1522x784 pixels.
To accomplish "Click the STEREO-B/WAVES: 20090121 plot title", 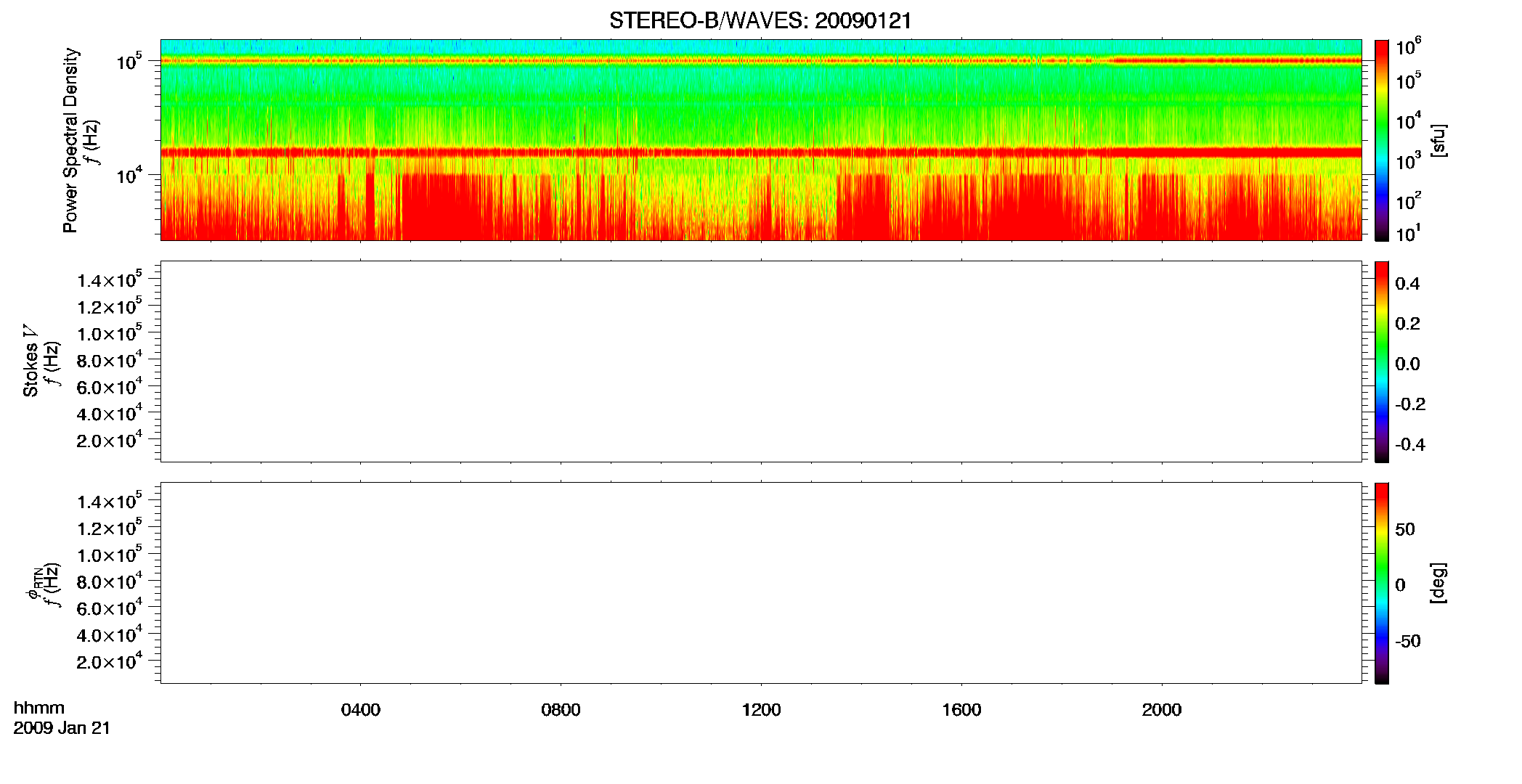I will [760, 21].
